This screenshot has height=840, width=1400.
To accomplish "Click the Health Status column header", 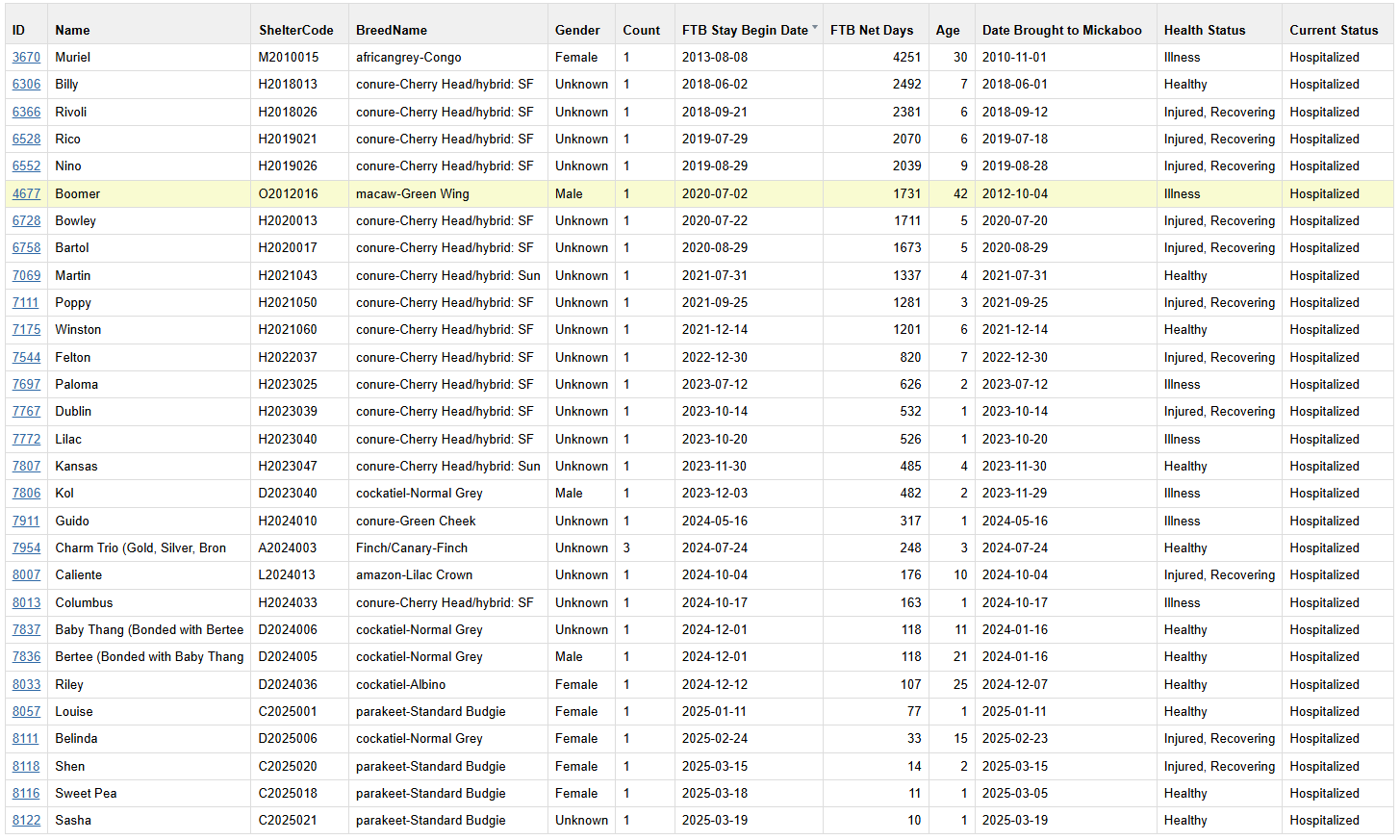I will [x=1204, y=31].
